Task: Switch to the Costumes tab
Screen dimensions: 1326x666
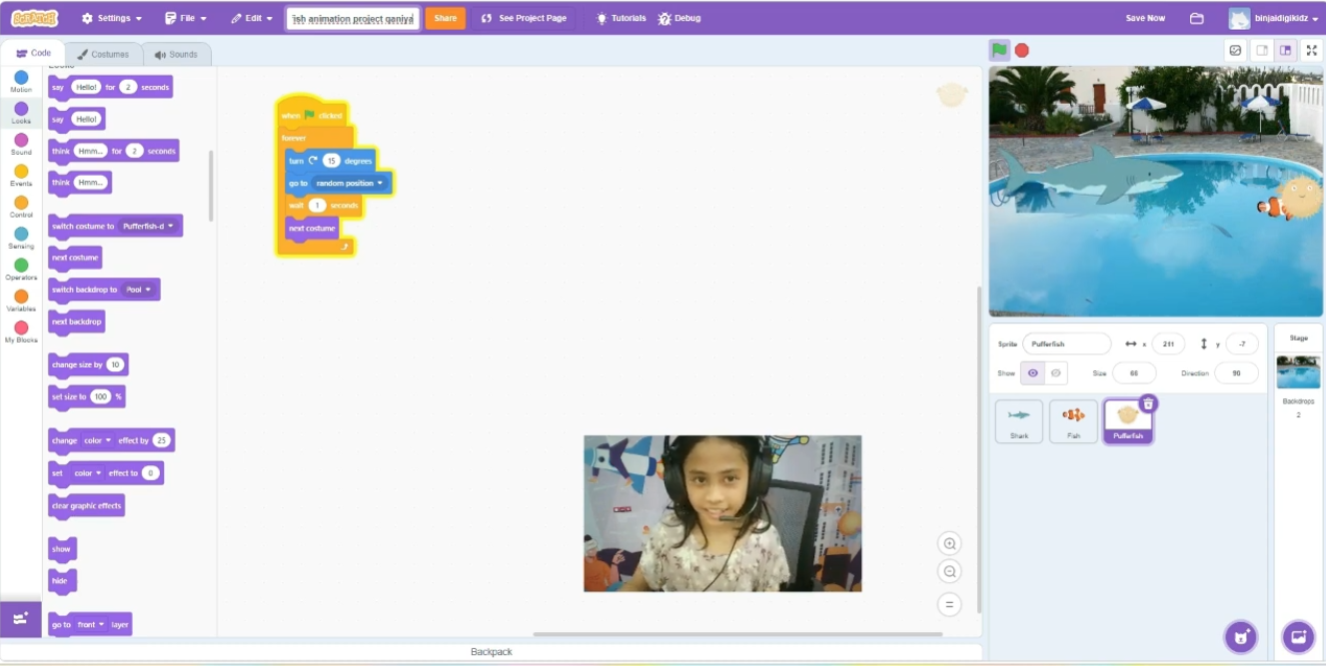Action: 104,54
